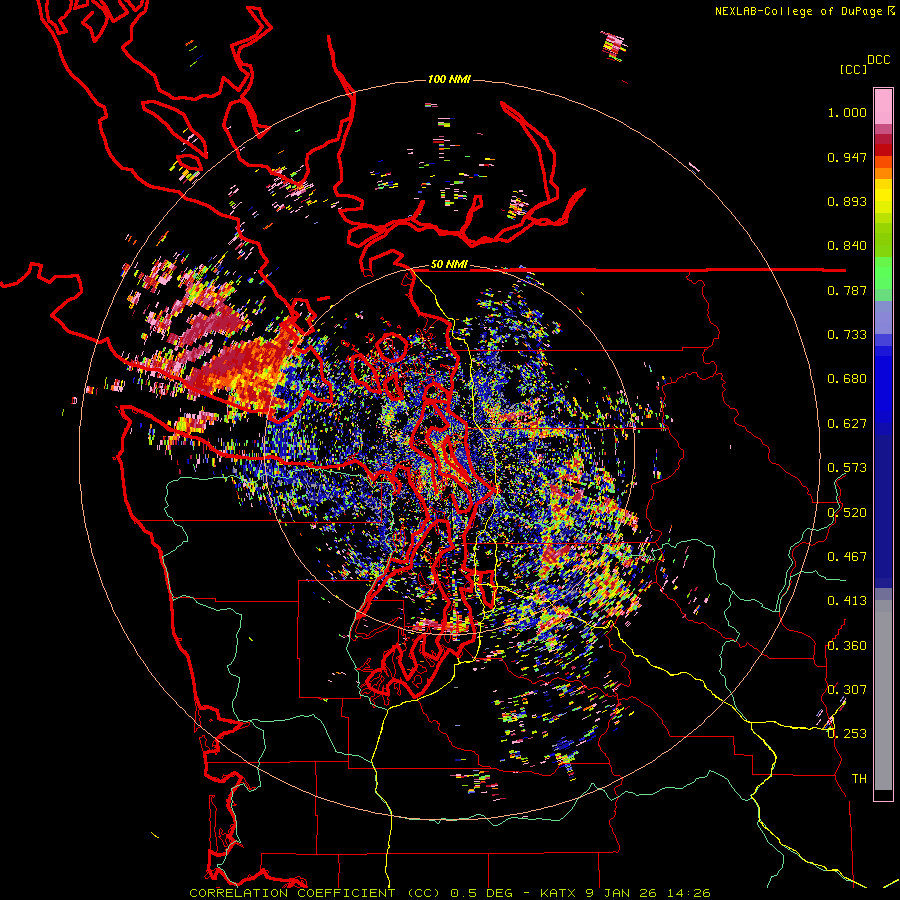Click the 0.787 color scale value
Image resolution: width=900 pixels, height=900 pixels.
point(847,290)
